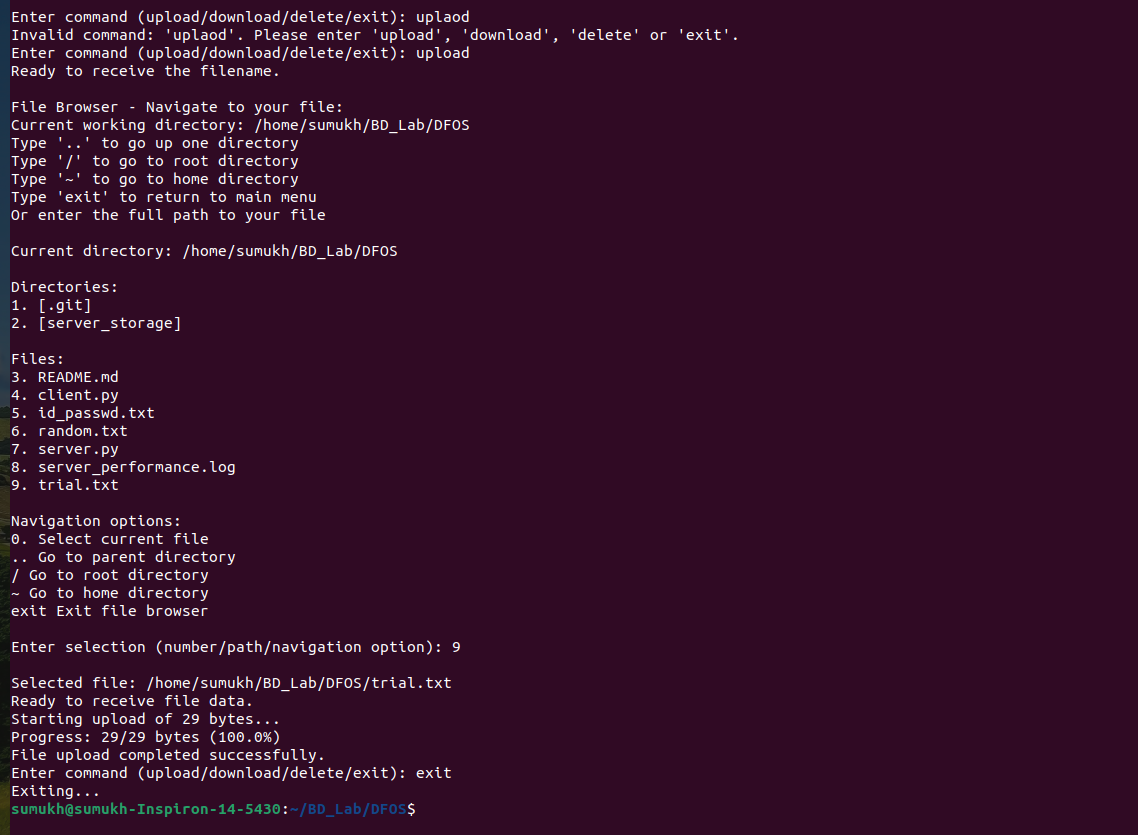
Task: Click the 'Exit file browser' option line
Action: pos(110,611)
